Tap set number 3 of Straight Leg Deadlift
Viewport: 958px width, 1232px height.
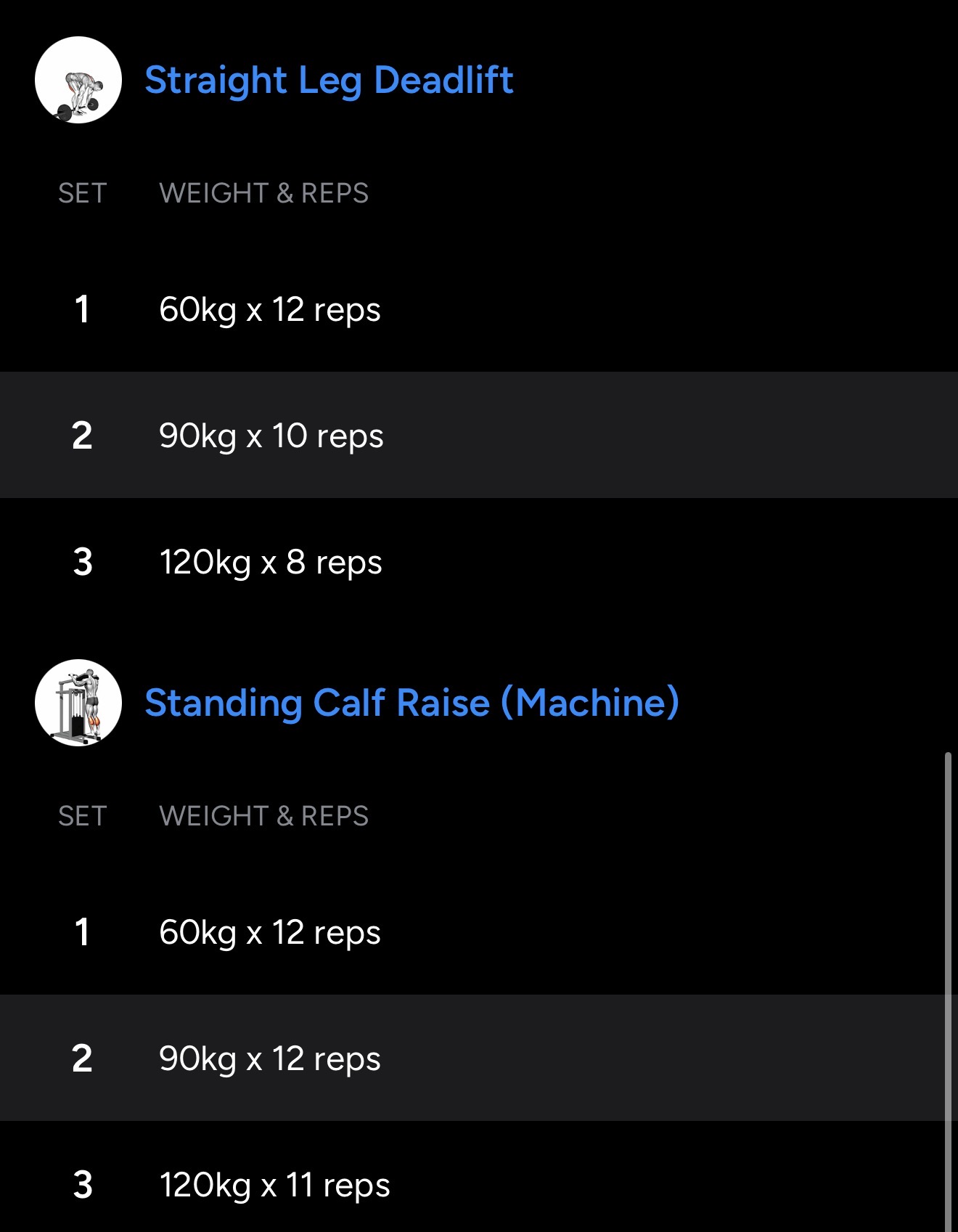[x=83, y=562]
